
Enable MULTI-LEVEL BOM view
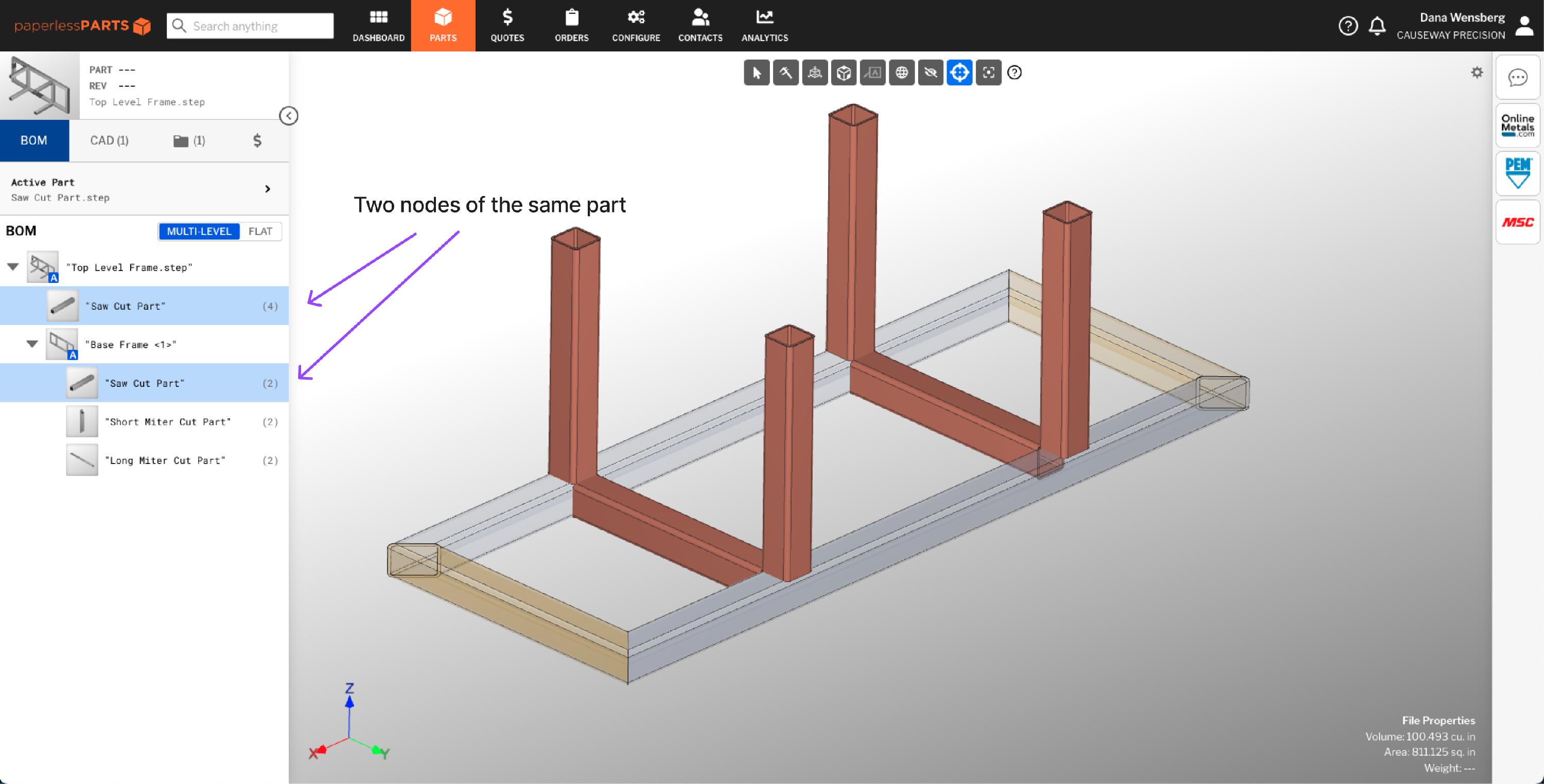coord(199,231)
